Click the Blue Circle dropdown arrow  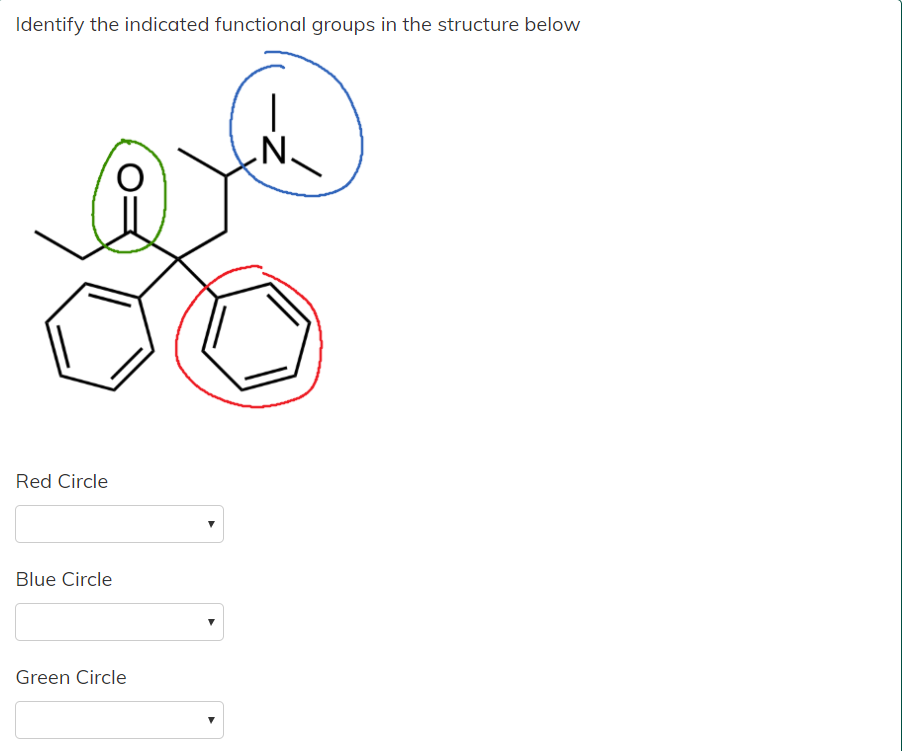[x=210, y=621]
